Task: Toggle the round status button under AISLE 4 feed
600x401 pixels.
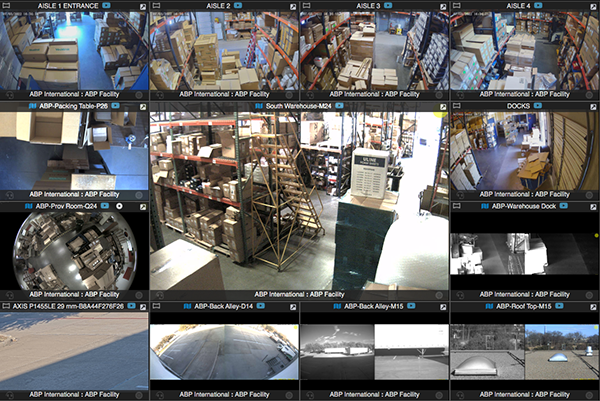Action: pyautogui.click(x=593, y=95)
